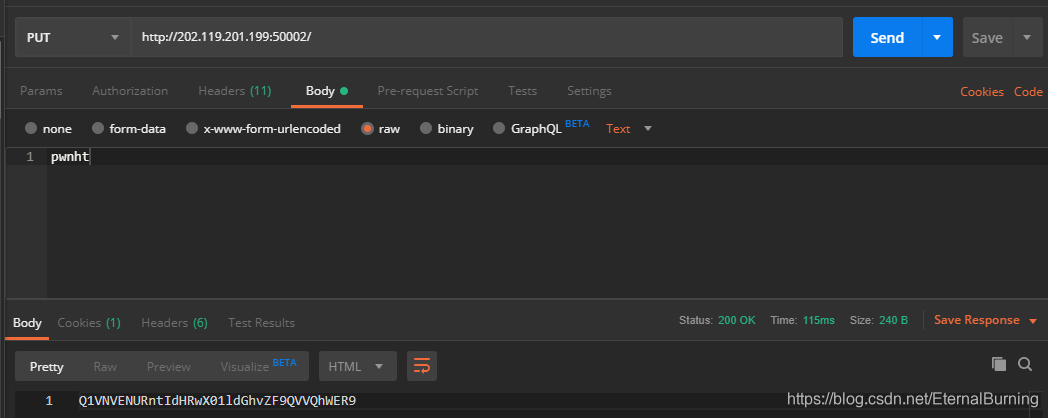Open the Headers (11) request tab

235,91
